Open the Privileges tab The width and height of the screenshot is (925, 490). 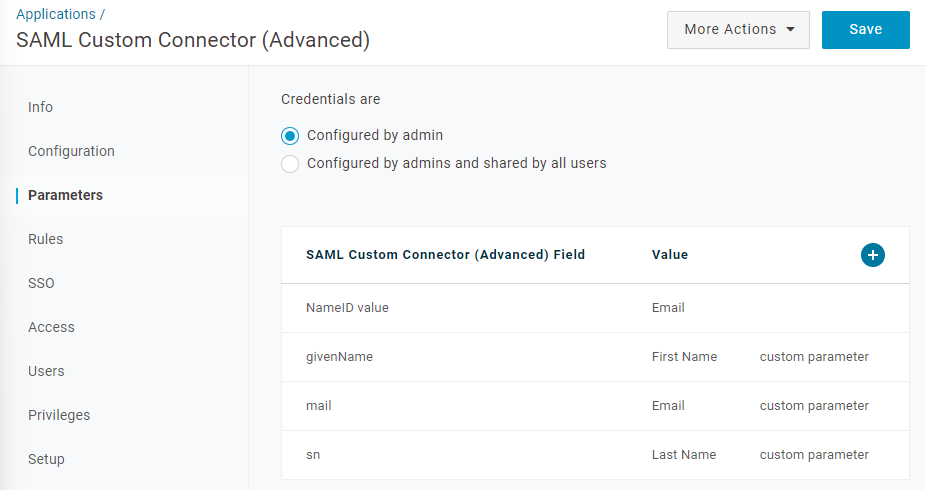[x=59, y=415]
